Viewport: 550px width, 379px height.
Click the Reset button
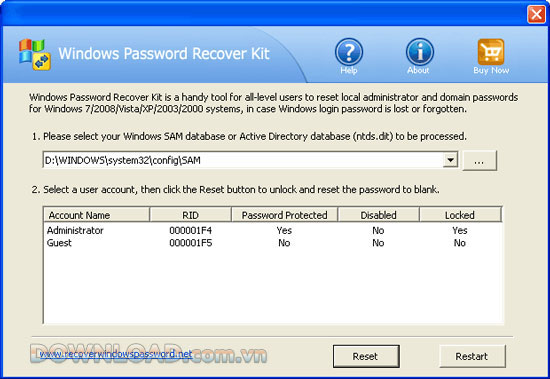366,356
